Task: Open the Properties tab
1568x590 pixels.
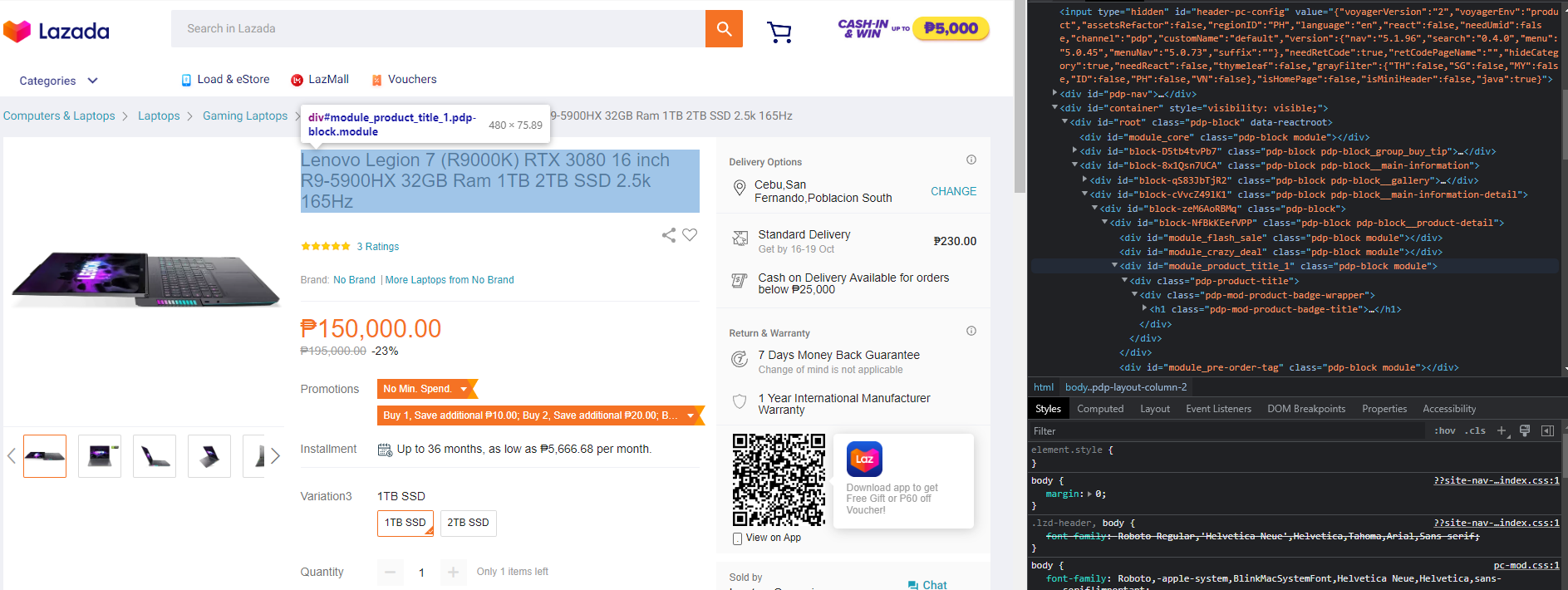Action: (1384, 409)
